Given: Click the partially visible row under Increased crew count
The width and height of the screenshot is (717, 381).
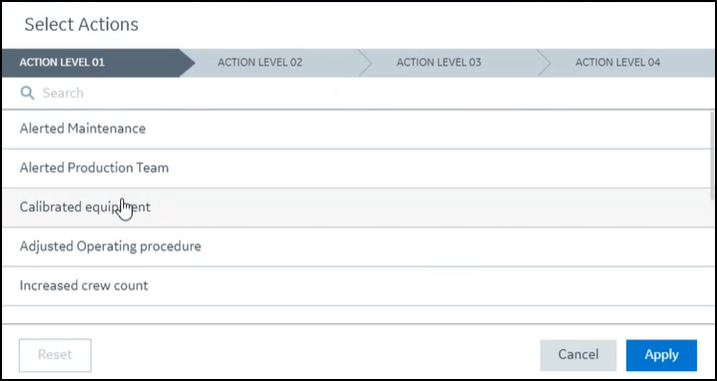Looking at the screenshot, I should coord(357,315).
